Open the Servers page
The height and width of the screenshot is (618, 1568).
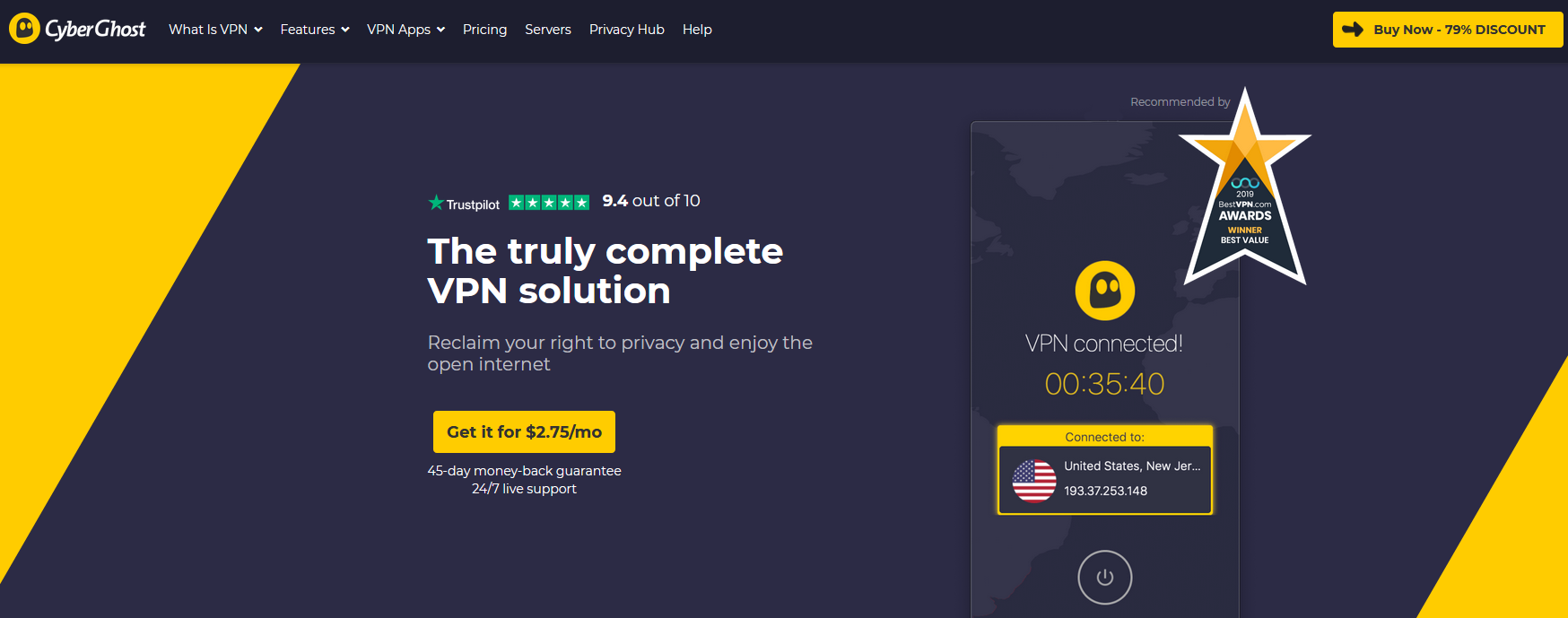click(x=548, y=30)
